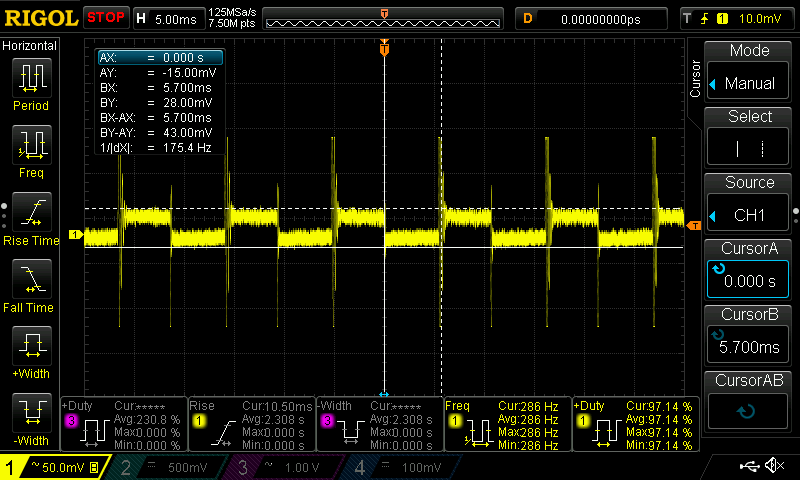Click the Freq channel 1 measurement box
Viewport: 800px width, 480px height.
coord(508,424)
